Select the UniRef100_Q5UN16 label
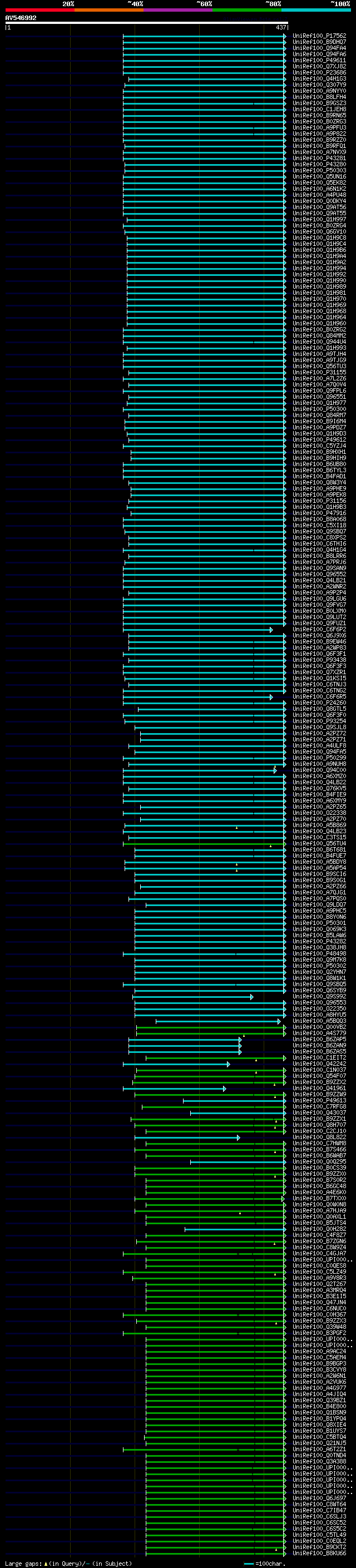Viewport: 356px width, 1568px height. [x=319, y=176]
